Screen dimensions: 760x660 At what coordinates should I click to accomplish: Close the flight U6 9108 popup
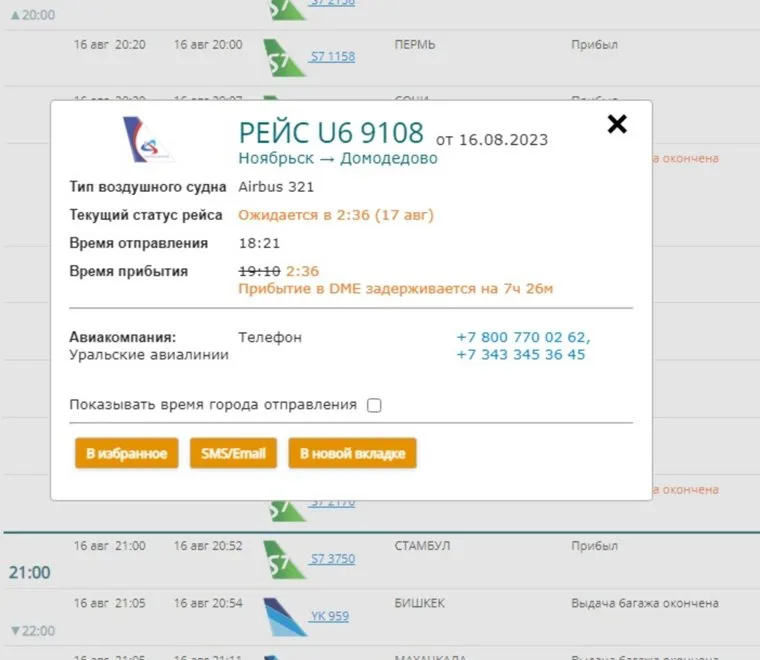617,124
